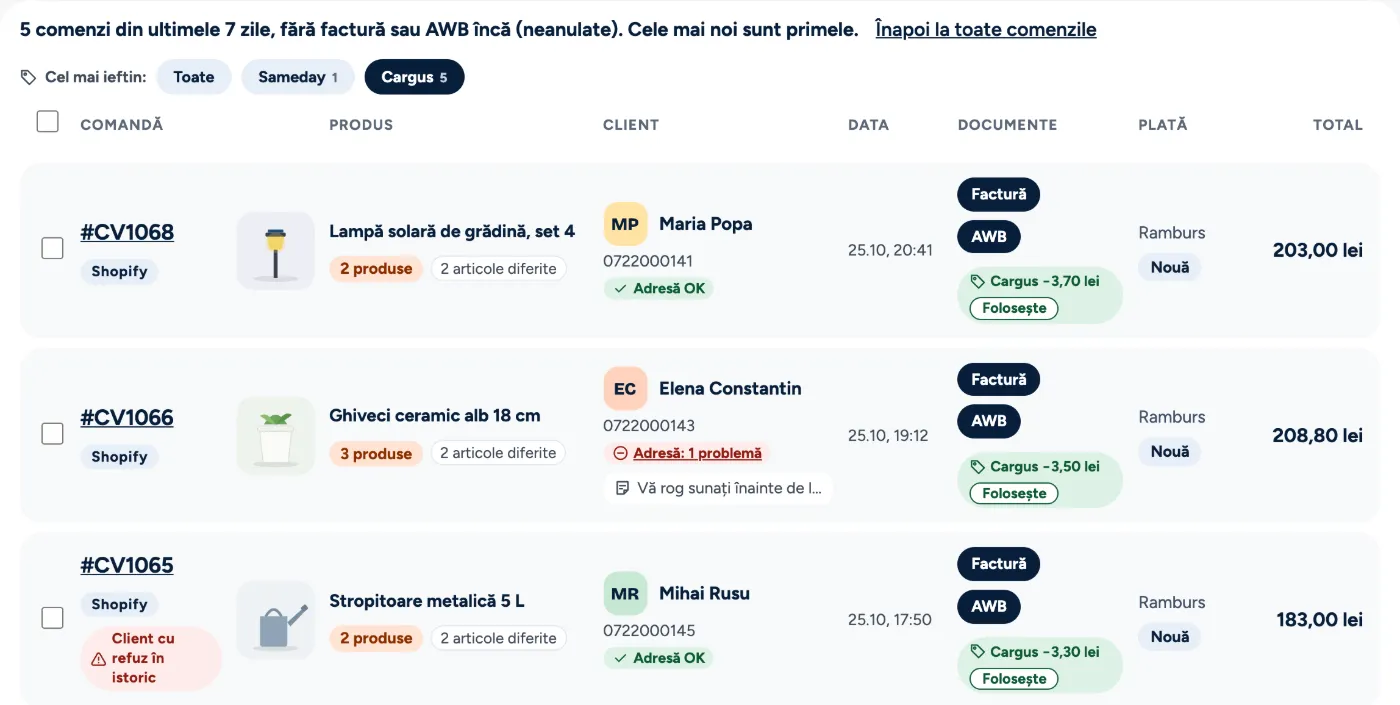Open the ceramic pot product thumbnail
This screenshot has width=1400, height=705.
tap(275, 436)
